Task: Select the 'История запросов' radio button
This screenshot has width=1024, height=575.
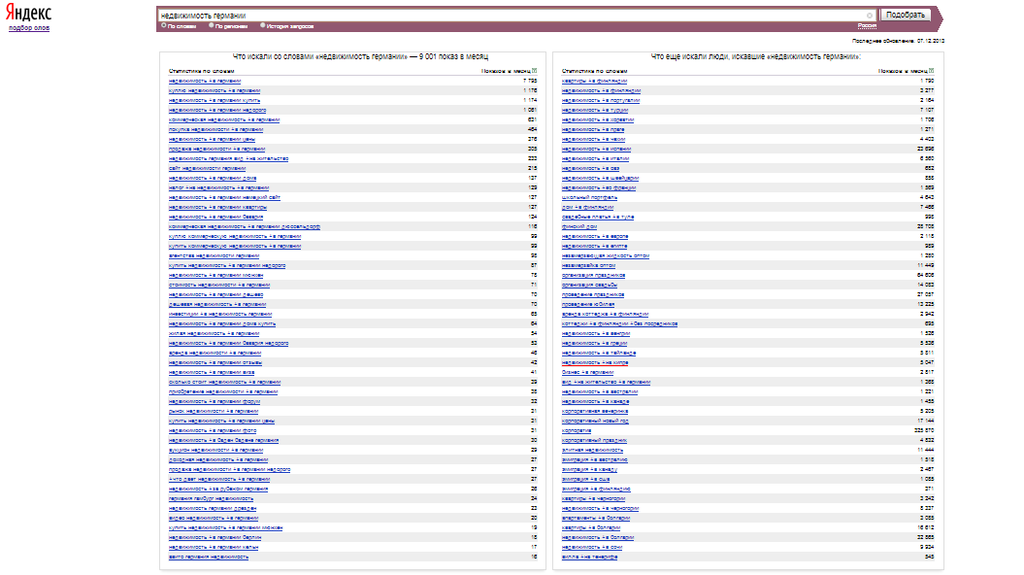Action: (263, 25)
